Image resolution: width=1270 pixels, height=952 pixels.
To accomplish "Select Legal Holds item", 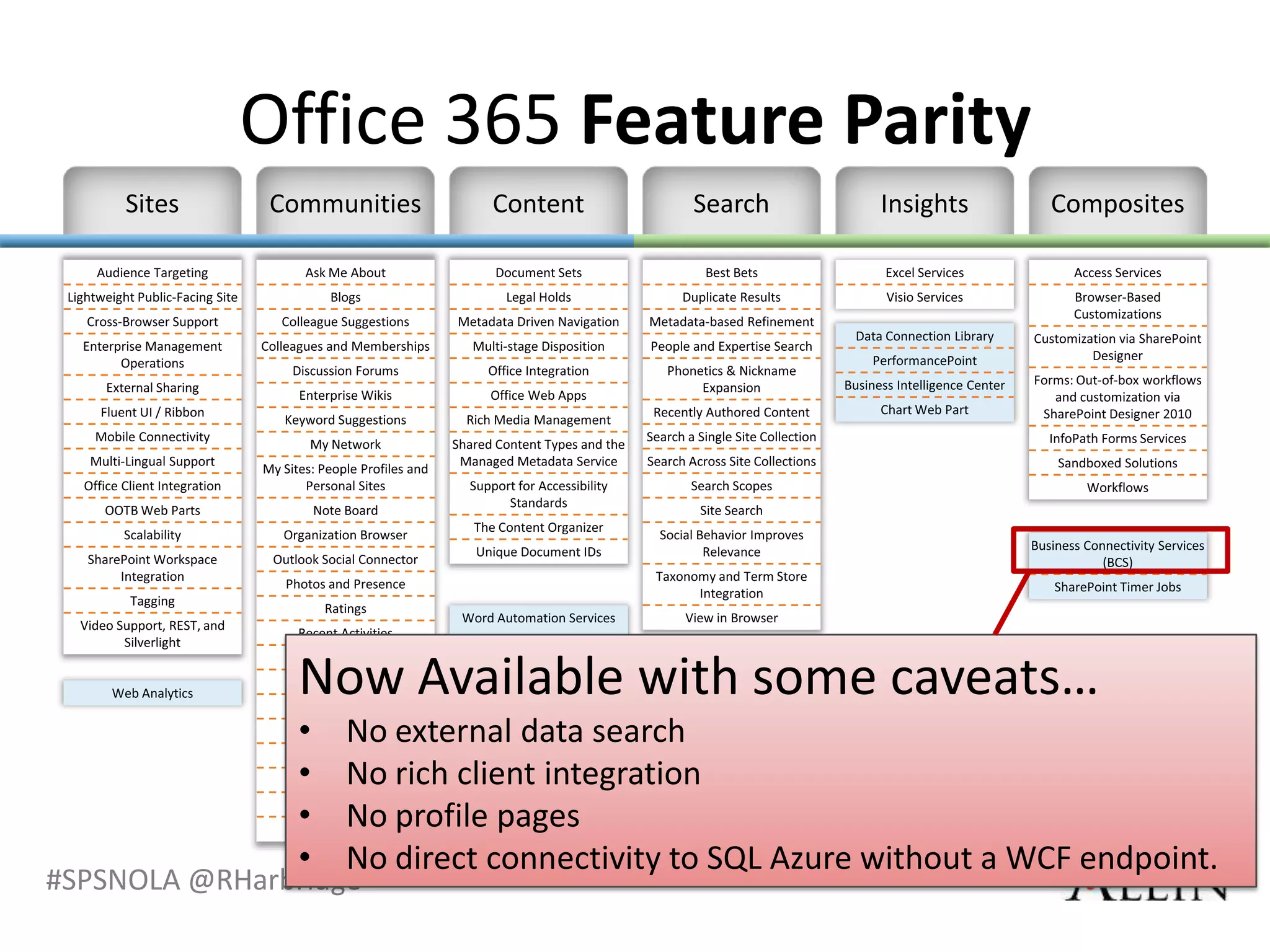I will 538,297.
